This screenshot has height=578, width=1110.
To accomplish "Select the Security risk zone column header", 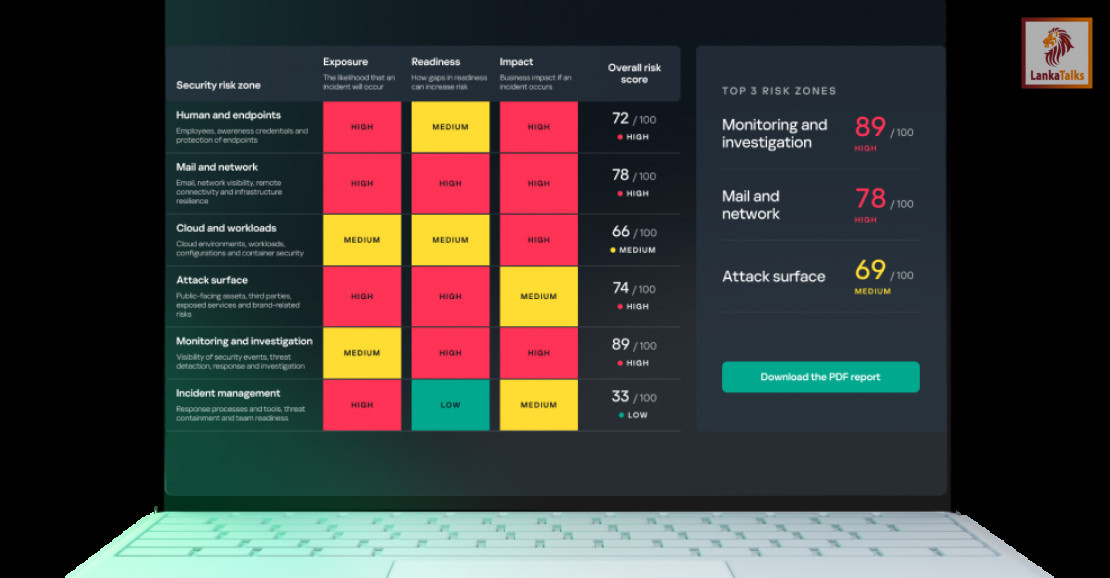I will coord(218,85).
